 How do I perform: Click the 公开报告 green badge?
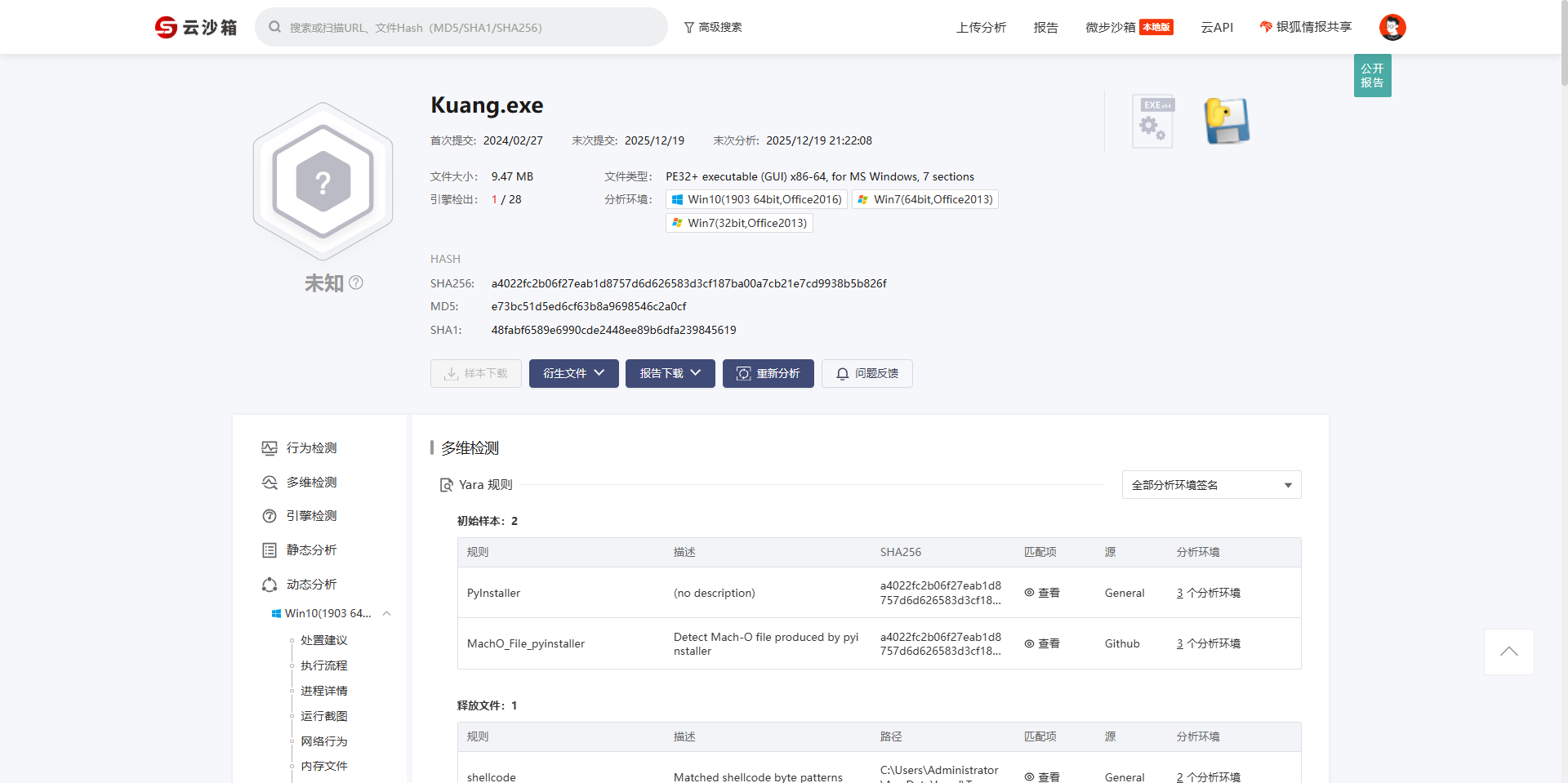click(1373, 75)
